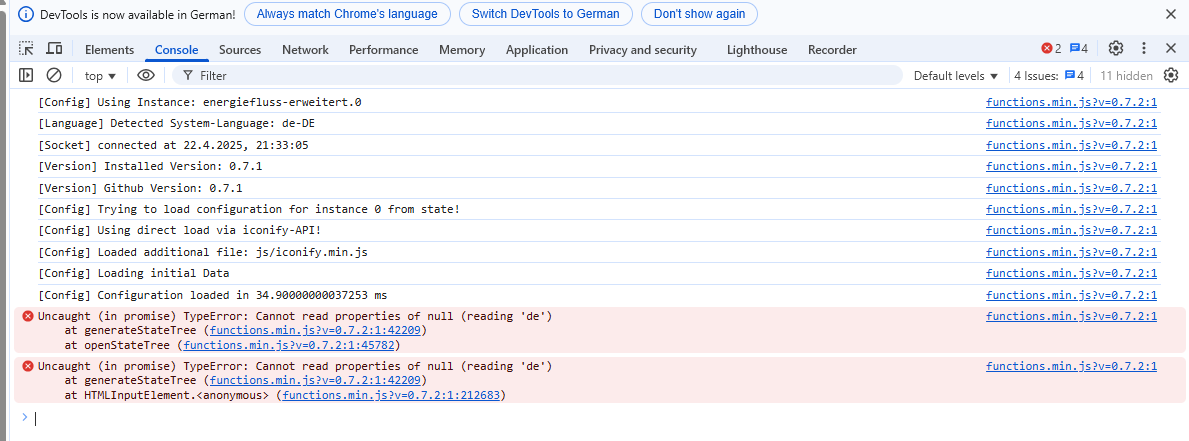
Task: Open DevTools settings gear icon
Action: [x=1116, y=49]
